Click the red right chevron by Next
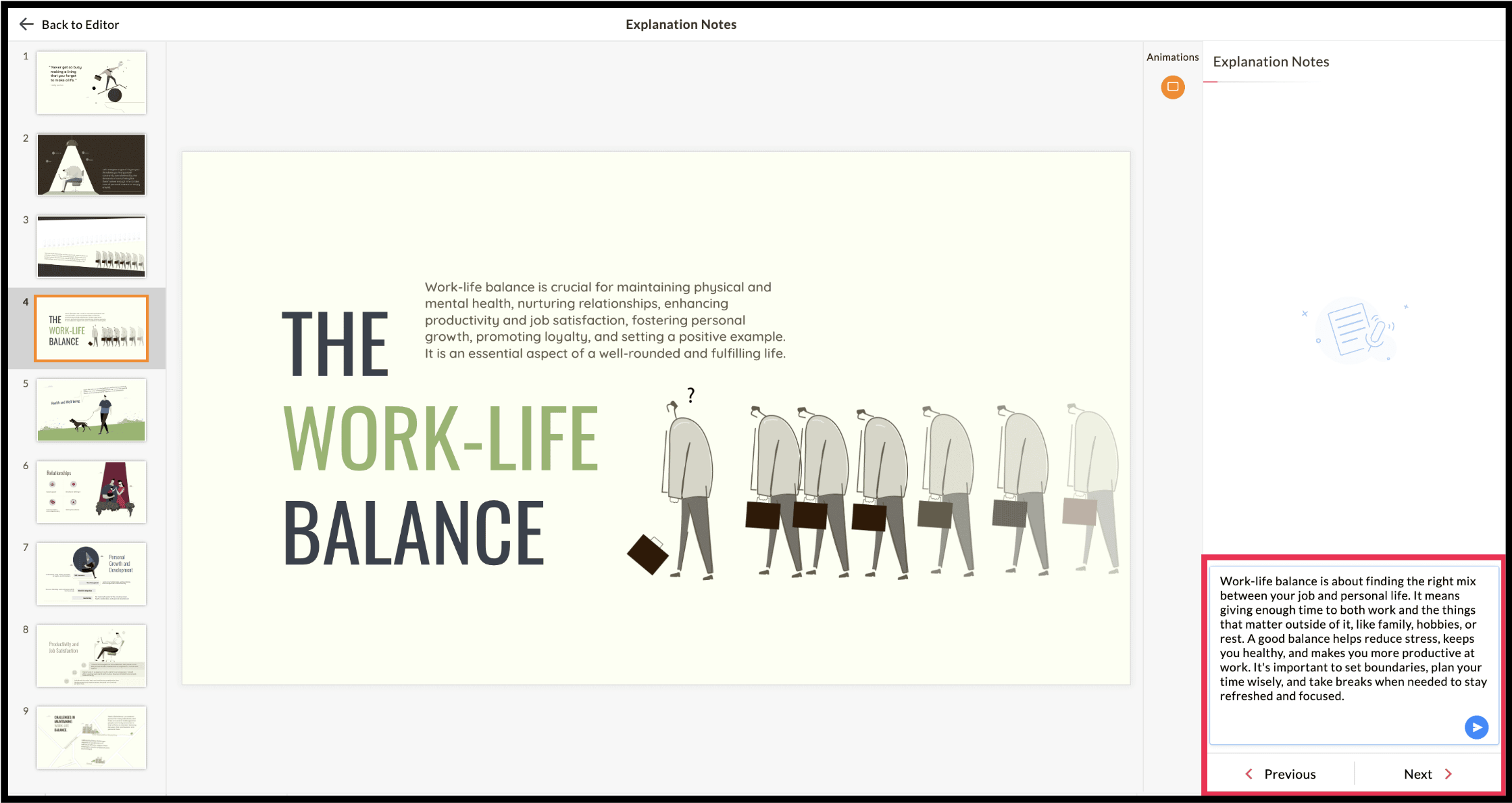Viewport: 1512px width, 803px height. (x=1448, y=774)
